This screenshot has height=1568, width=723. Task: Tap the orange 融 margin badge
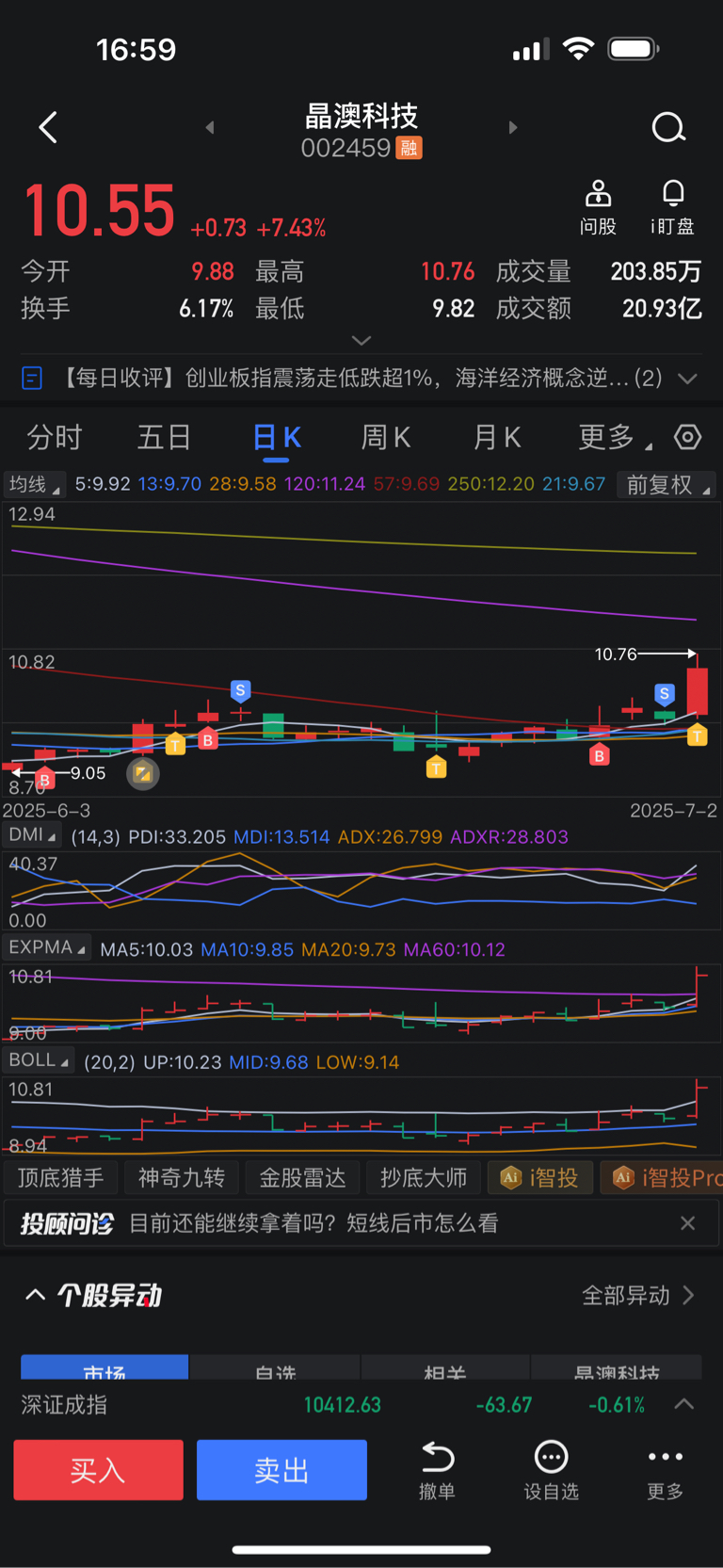[x=409, y=148]
